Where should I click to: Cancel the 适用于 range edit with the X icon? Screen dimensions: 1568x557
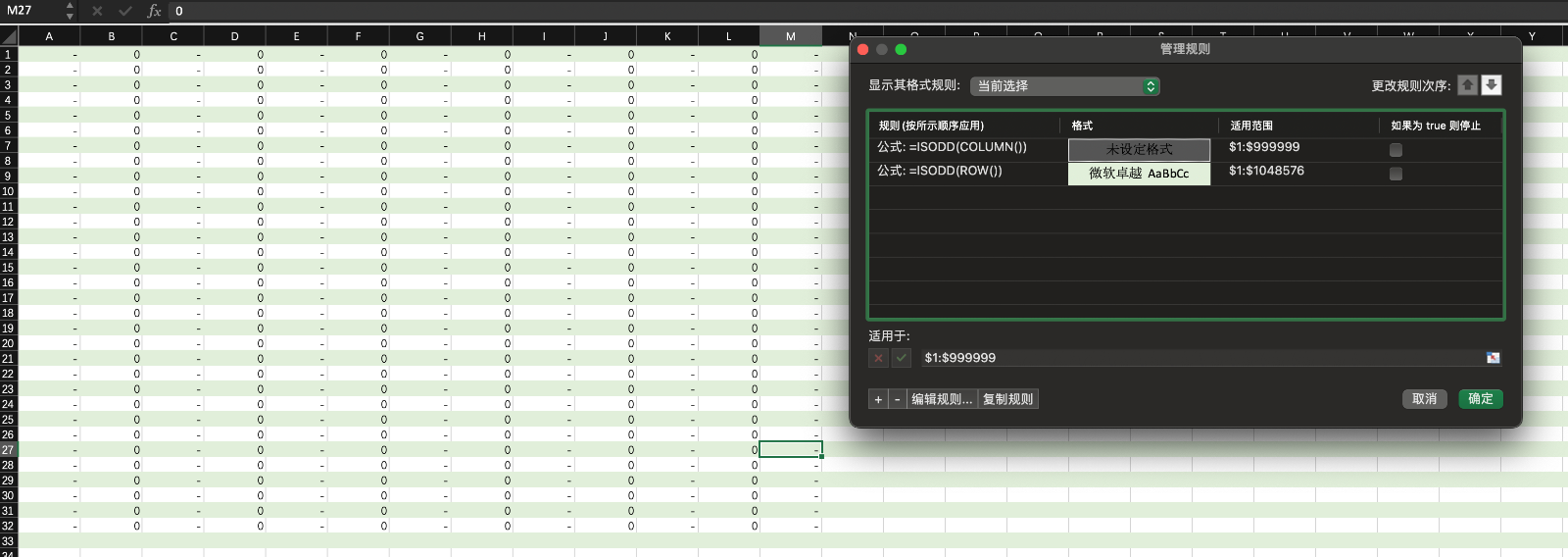[x=878, y=358]
